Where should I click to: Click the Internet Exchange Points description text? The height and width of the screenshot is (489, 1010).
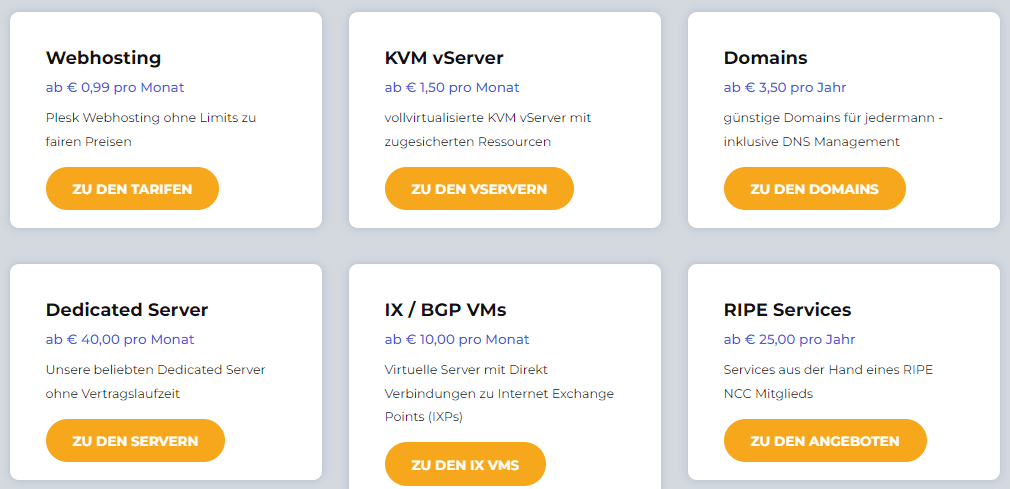(x=499, y=393)
